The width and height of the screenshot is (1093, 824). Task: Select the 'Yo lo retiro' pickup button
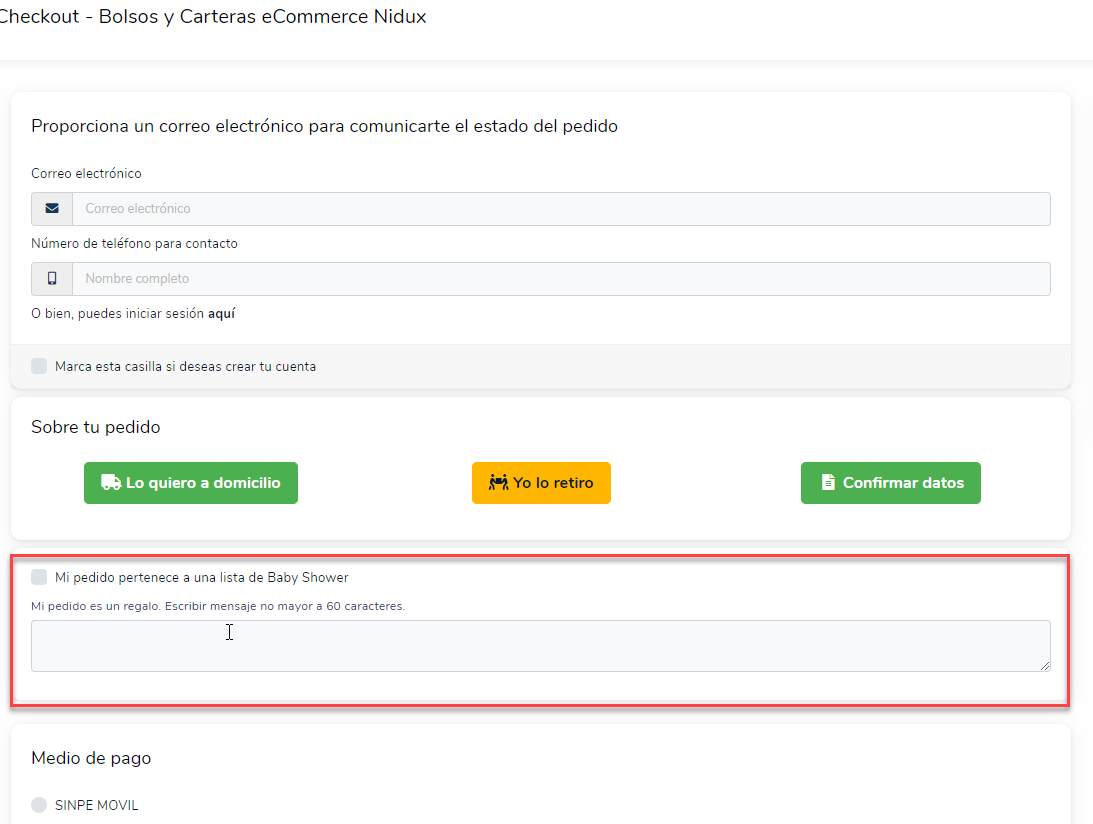pyautogui.click(x=541, y=482)
